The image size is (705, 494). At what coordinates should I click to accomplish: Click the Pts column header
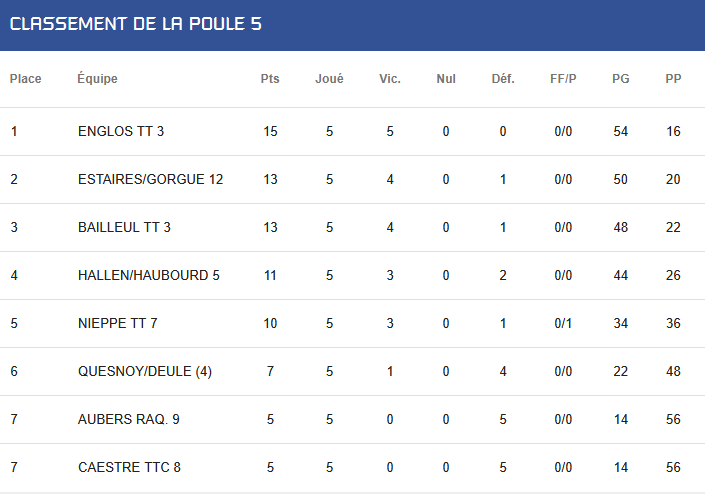point(270,79)
